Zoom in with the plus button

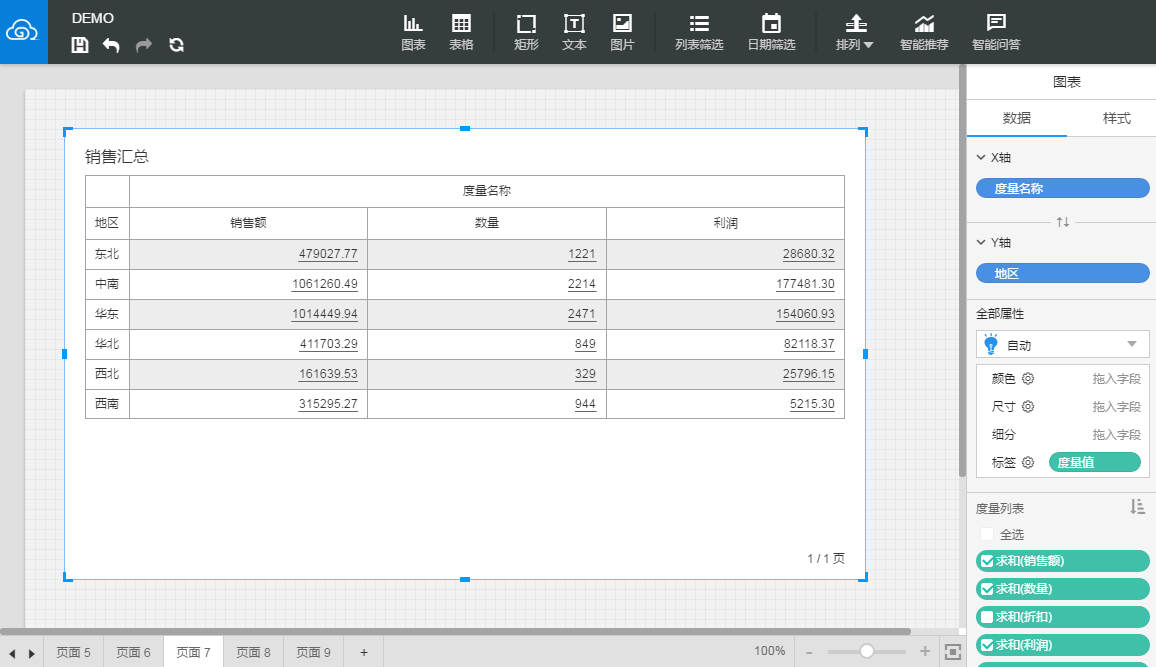click(925, 651)
